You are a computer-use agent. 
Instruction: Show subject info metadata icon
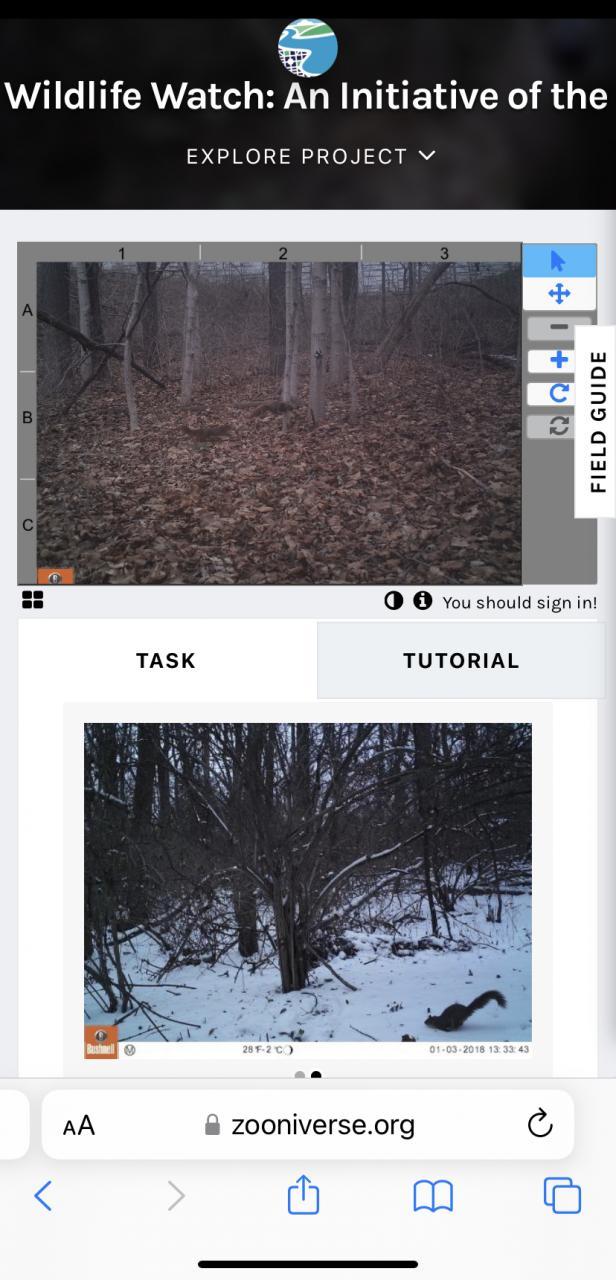pos(422,601)
